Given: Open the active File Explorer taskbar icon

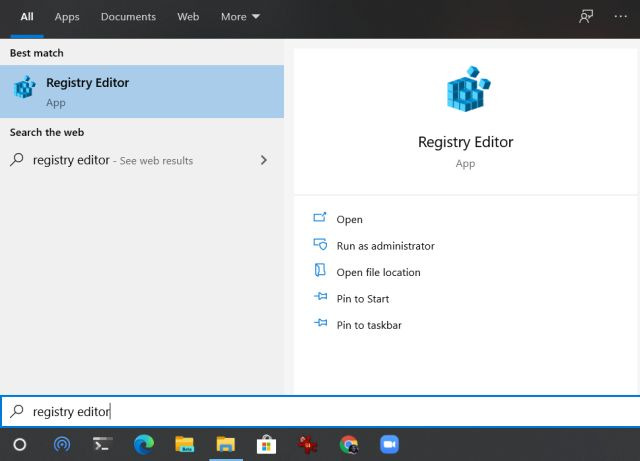Looking at the screenshot, I should [x=226, y=444].
